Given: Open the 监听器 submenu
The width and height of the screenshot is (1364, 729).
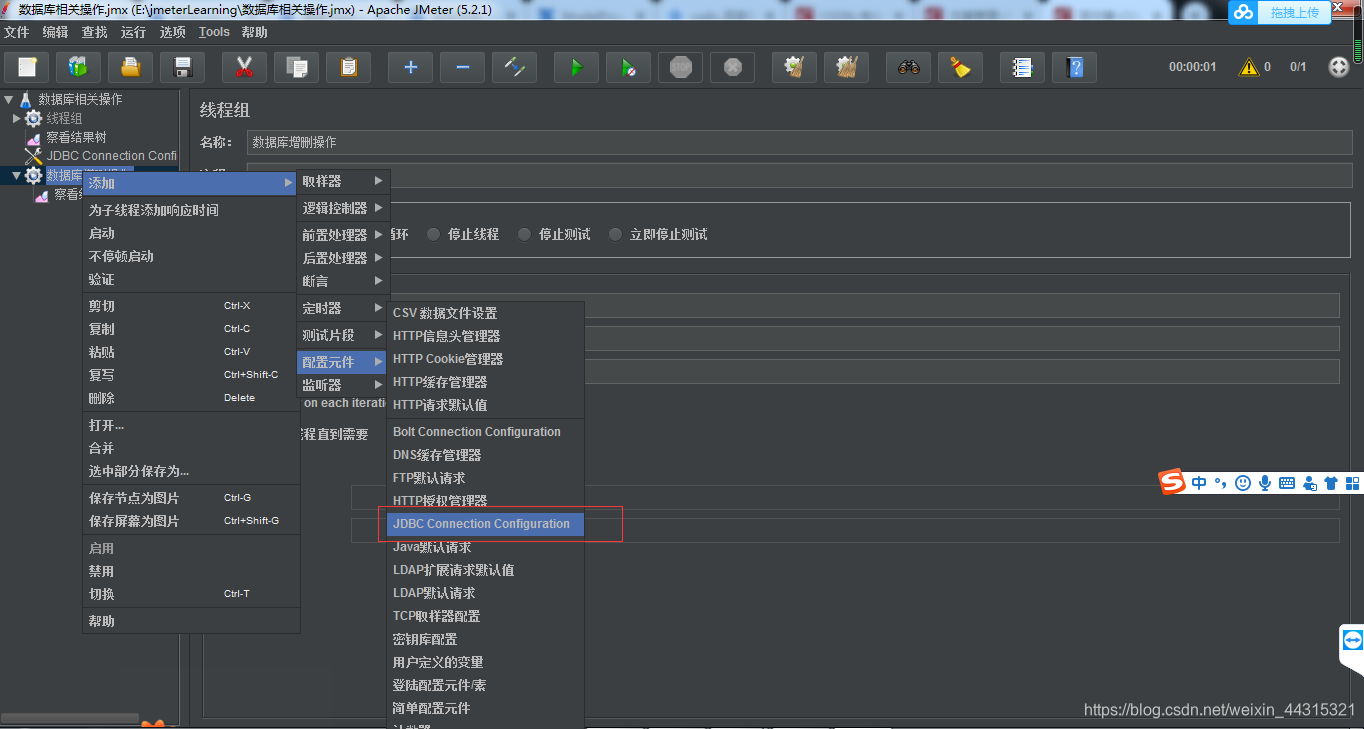Looking at the screenshot, I should click(x=343, y=385).
